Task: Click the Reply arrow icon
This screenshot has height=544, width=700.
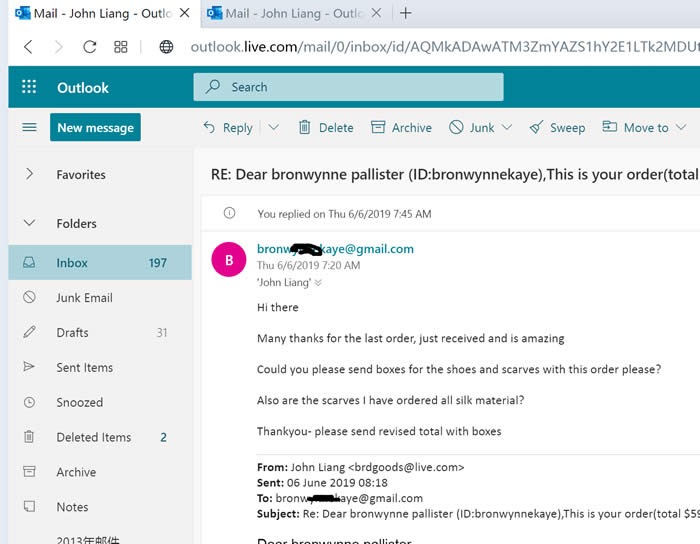Action: click(x=209, y=127)
